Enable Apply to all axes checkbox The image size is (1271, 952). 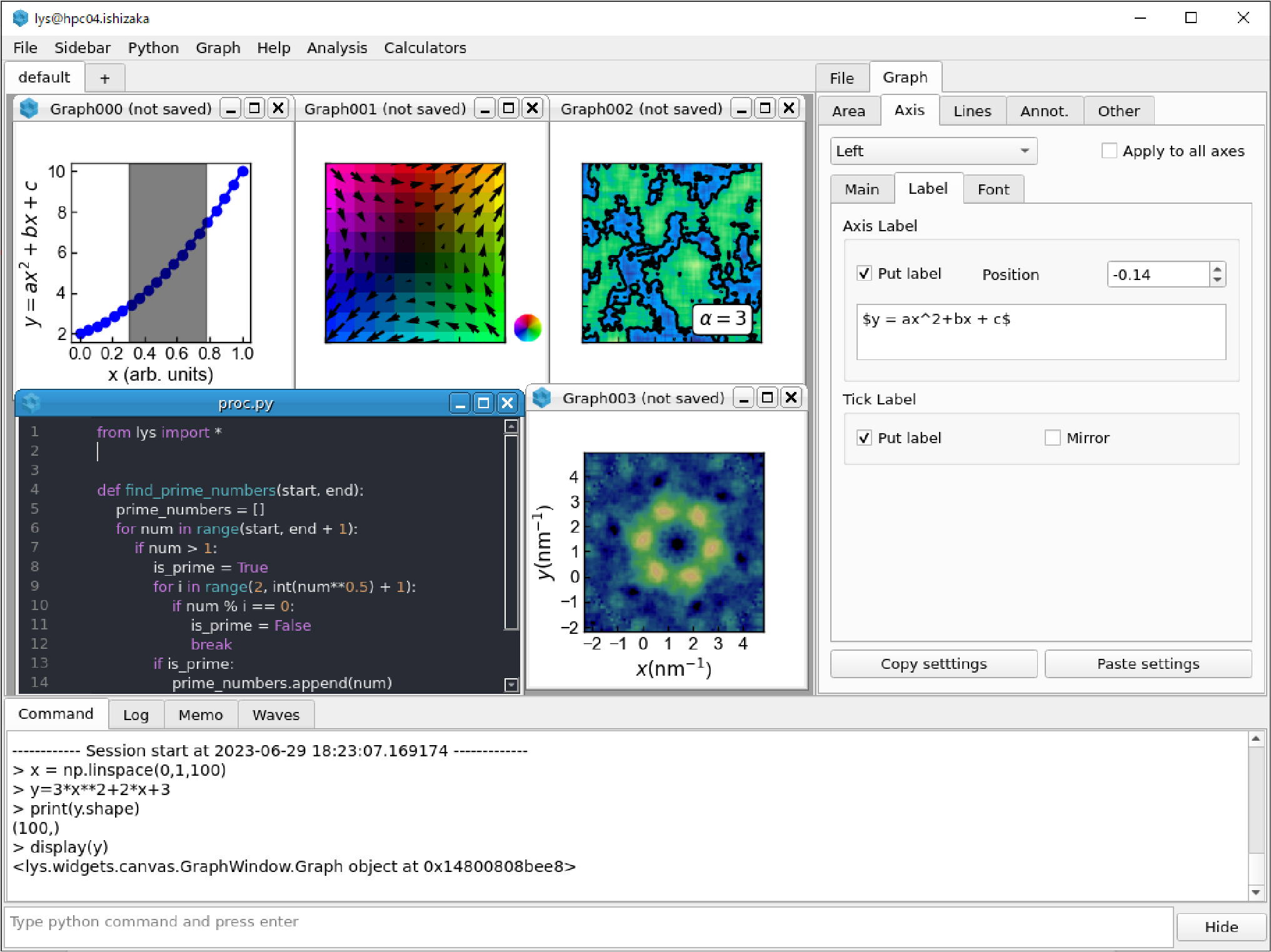pyautogui.click(x=1109, y=151)
